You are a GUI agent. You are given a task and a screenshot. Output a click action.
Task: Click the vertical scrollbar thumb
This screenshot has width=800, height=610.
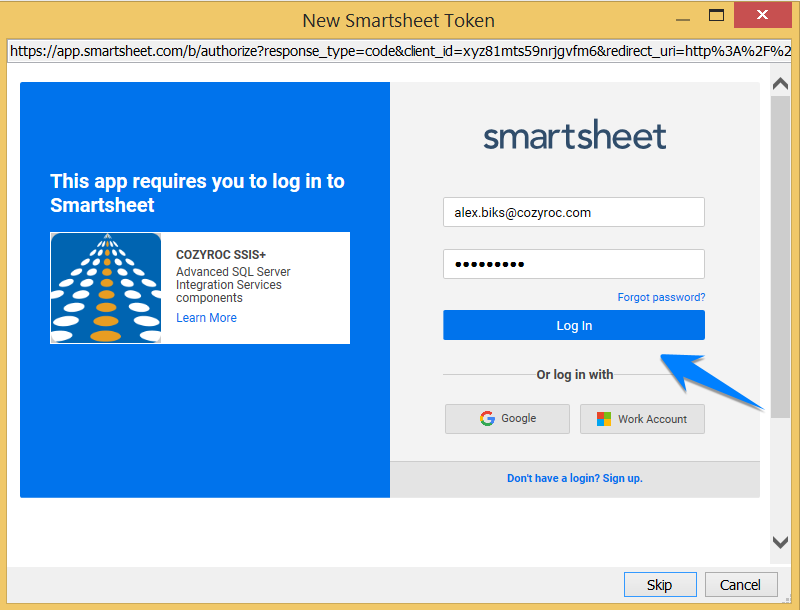click(780, 257)
